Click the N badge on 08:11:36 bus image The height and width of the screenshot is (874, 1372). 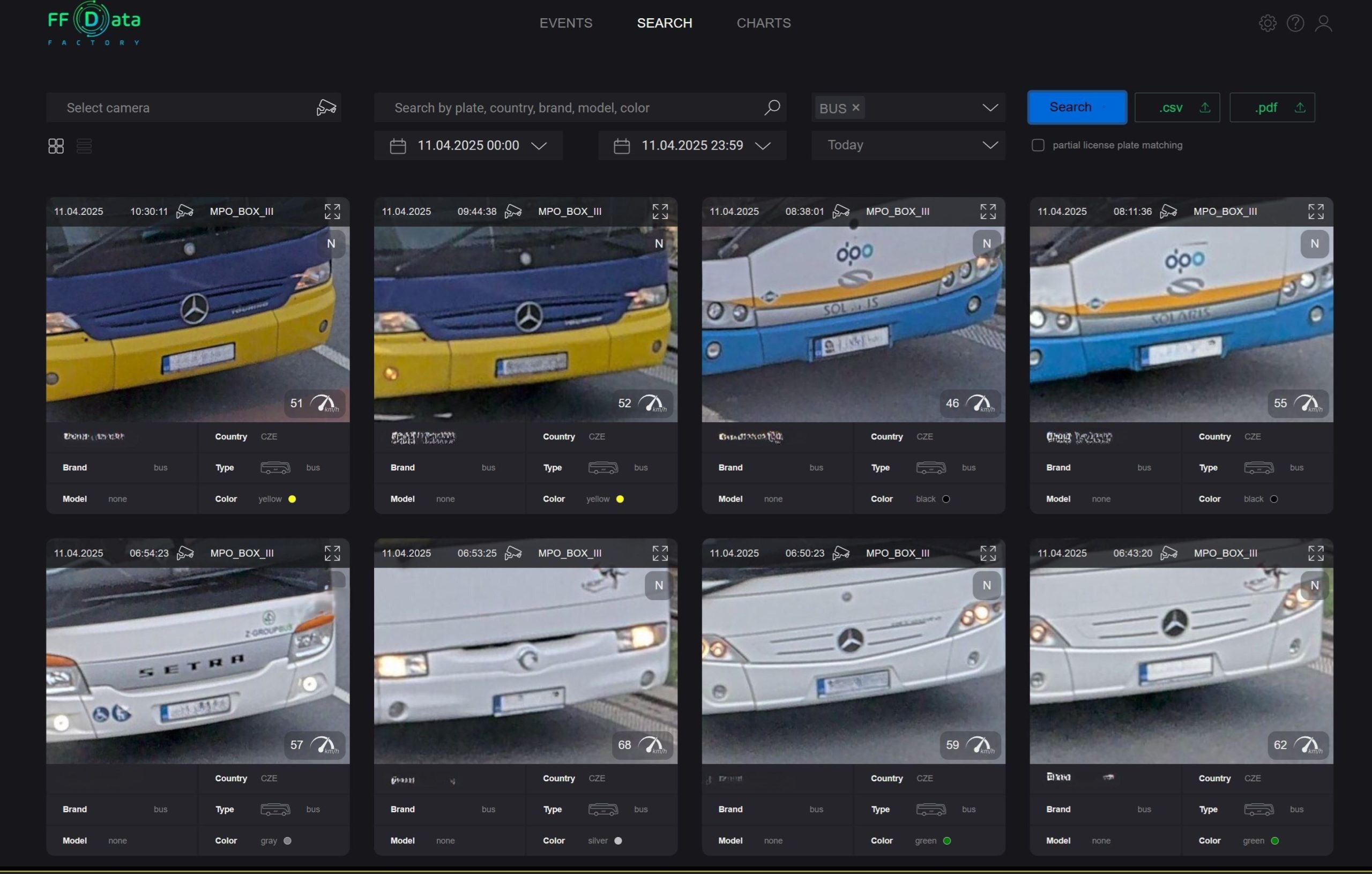coord(1315,244)
